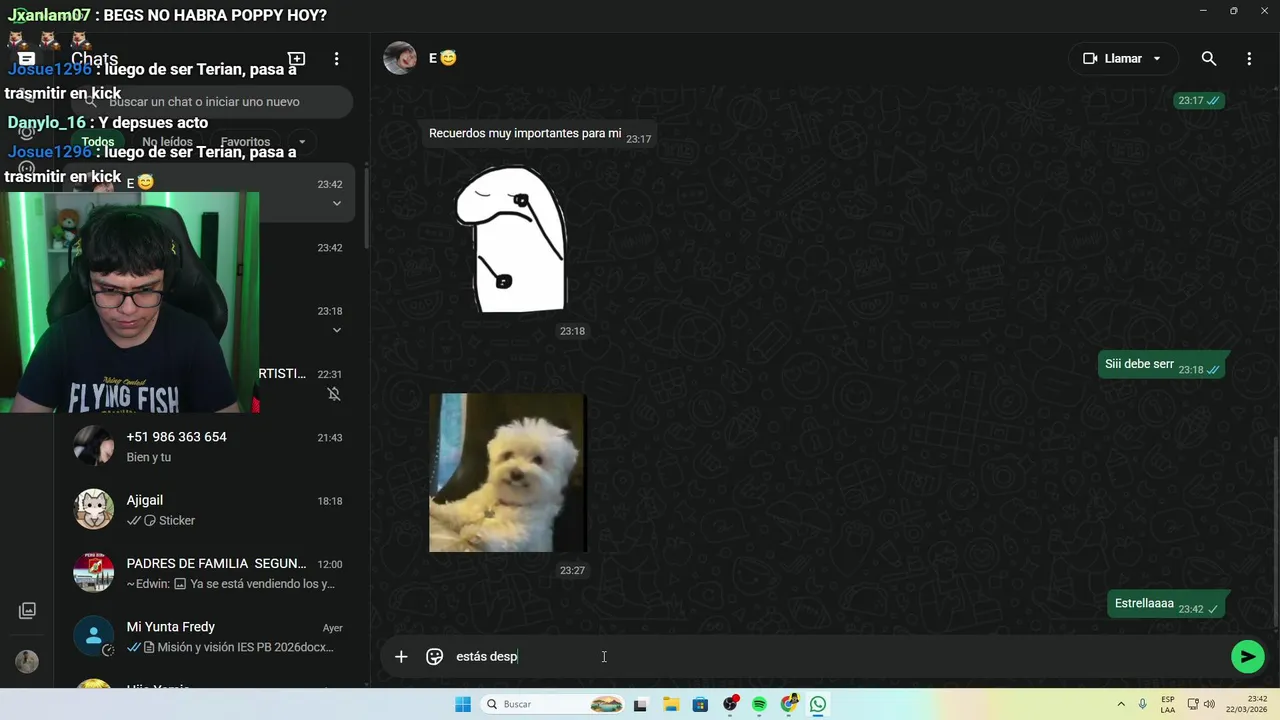The width and height of the screenshot is (1280, 720).
Task: Expand more chat filters dropdown
Action: coord(302,142)
